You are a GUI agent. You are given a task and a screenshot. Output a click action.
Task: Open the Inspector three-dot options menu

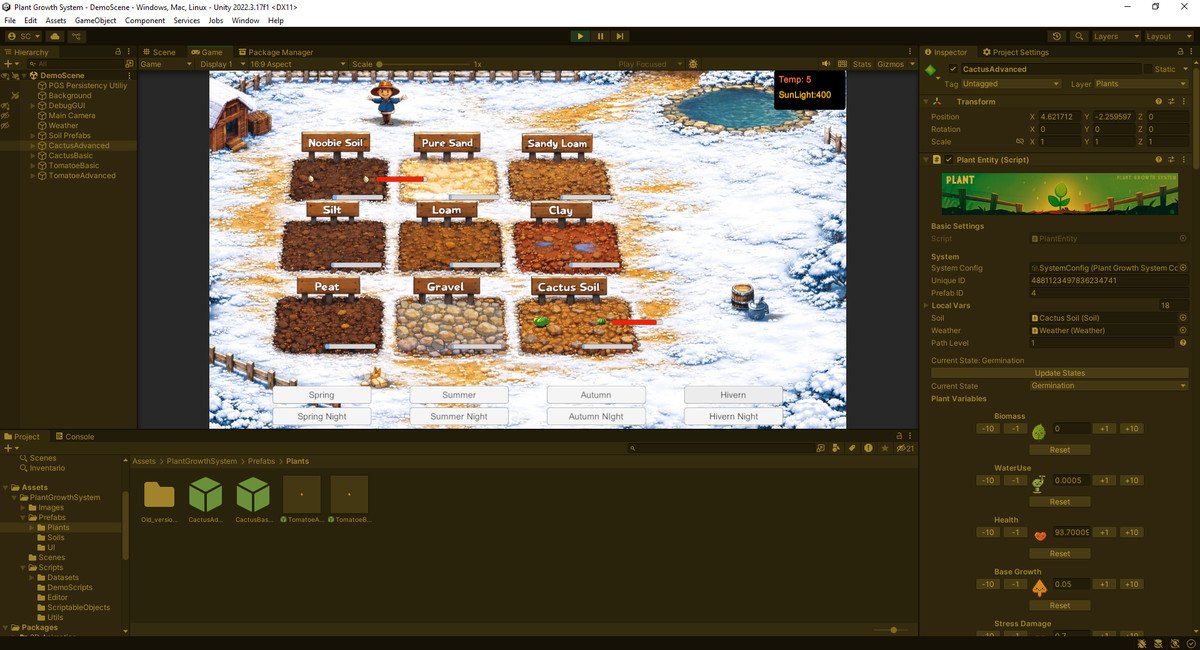click(x=1193, y=52)
